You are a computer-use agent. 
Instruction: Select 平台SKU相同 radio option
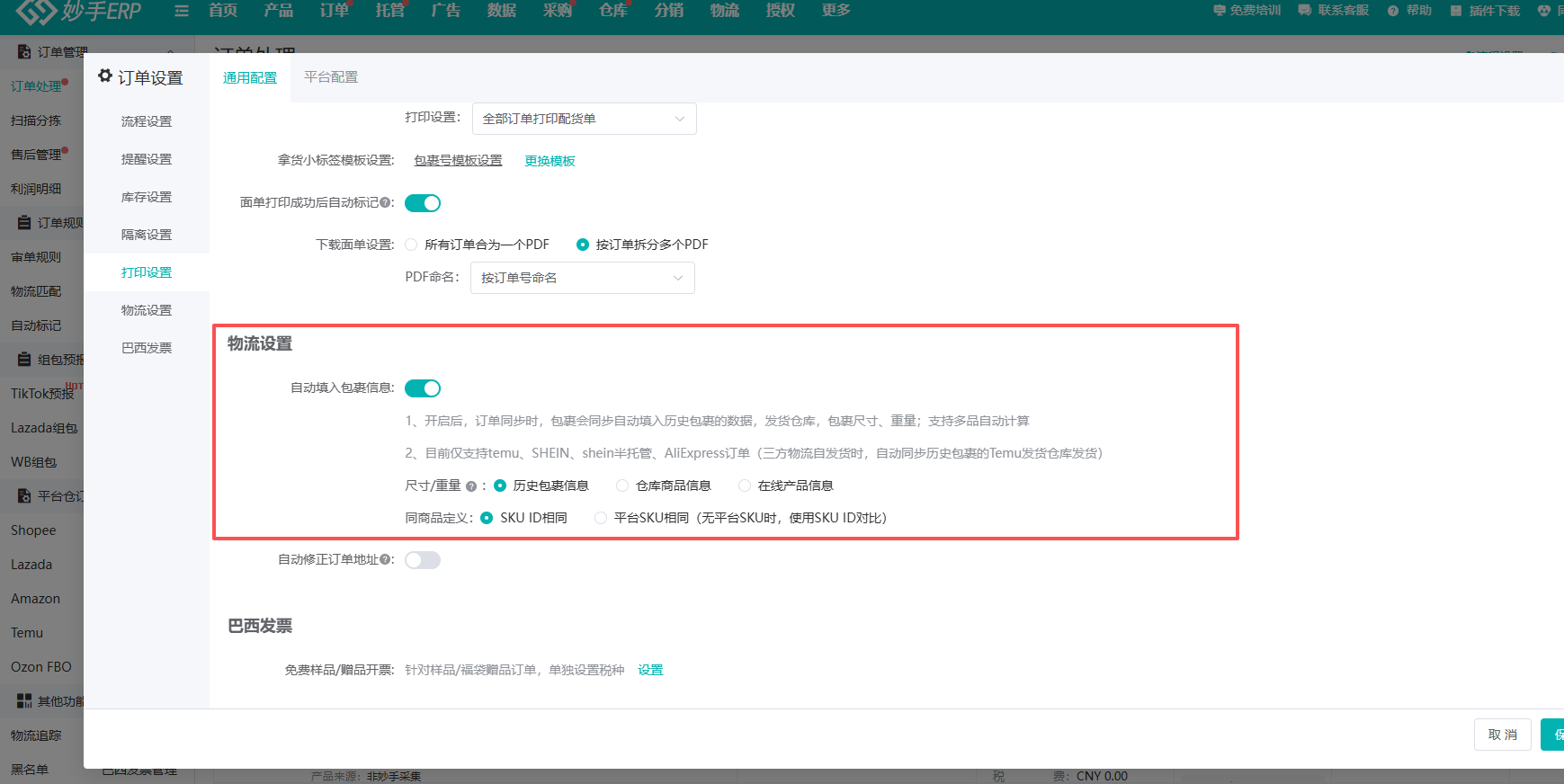coord(601,518)
